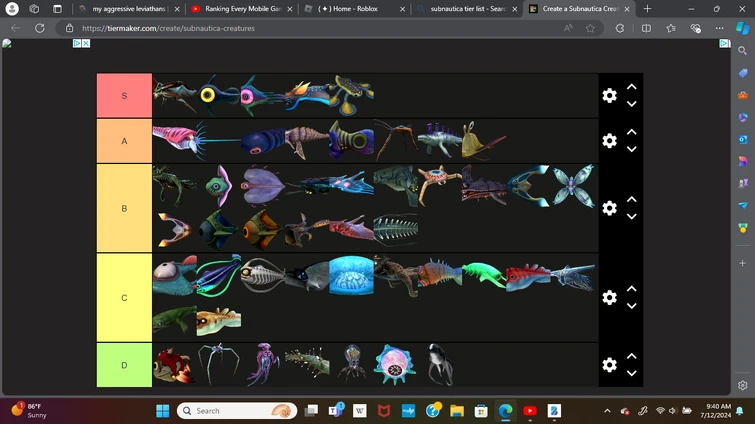Select yellow-eyed Peeper fish in S tier

[219, 95]
